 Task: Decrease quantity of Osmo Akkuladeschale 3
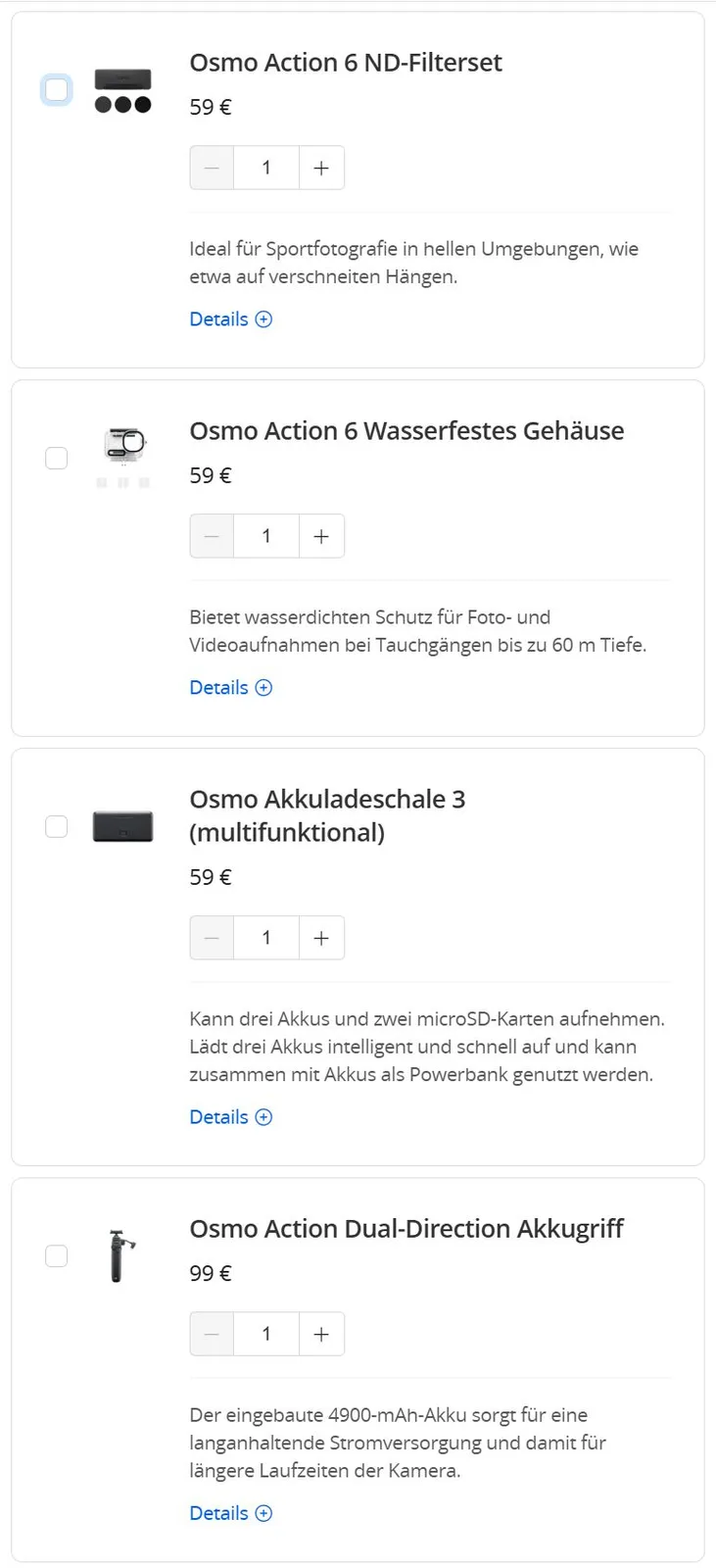point(212,938)
